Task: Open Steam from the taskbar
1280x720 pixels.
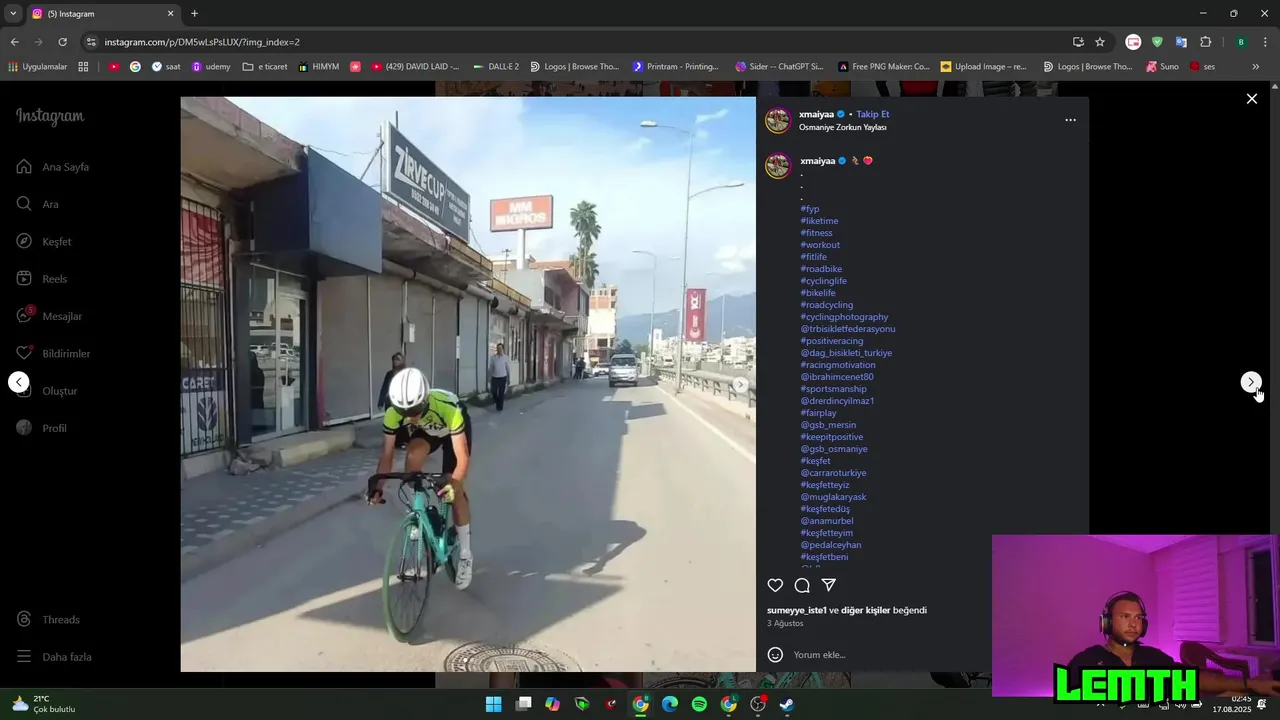Action: [x=787, y=704]
